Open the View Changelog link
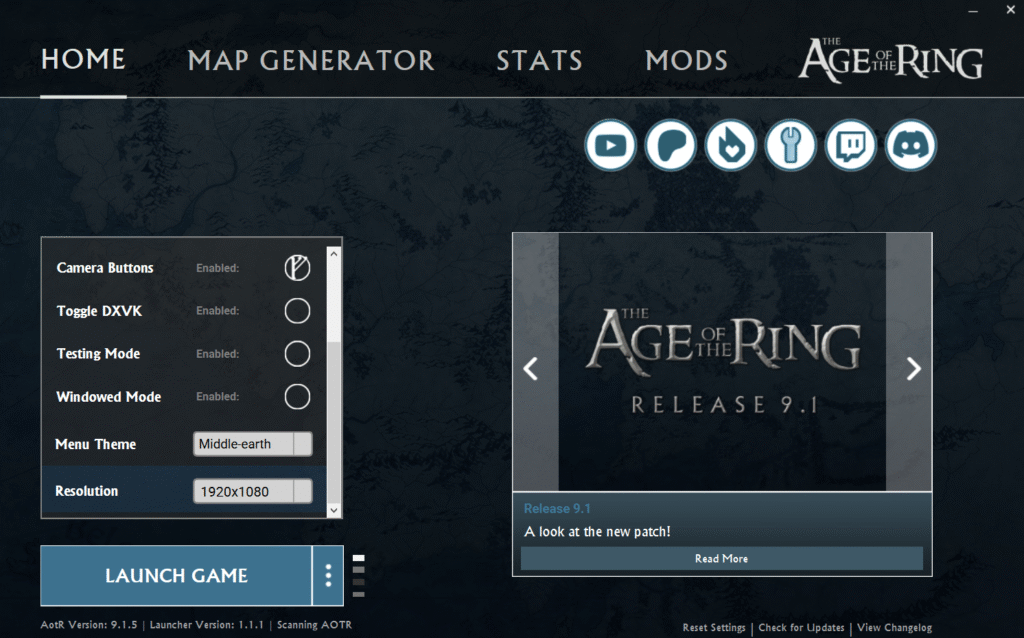 tap(895, 628)
